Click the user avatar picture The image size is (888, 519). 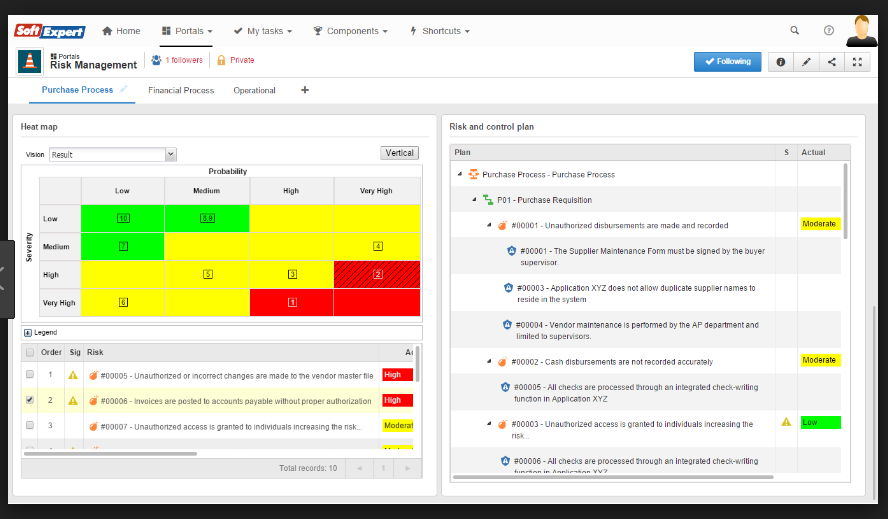(861, 30)
